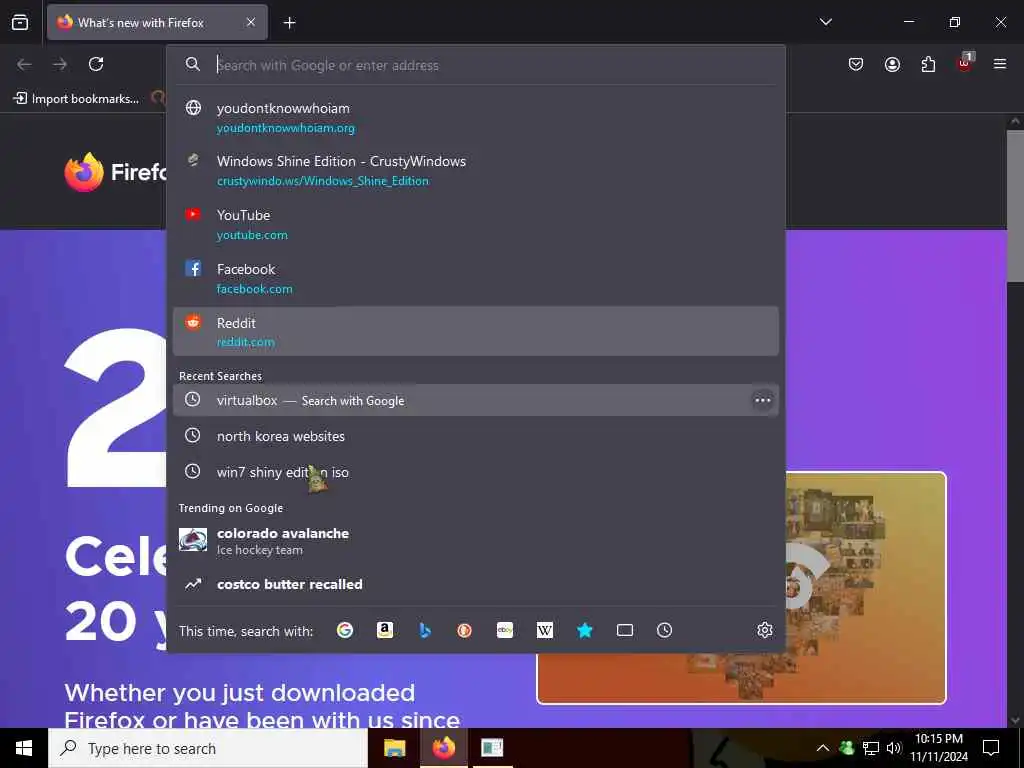The image size is (1024, 768).
Task: Select the What's new with Firefox tab
Action: (157, 22)
